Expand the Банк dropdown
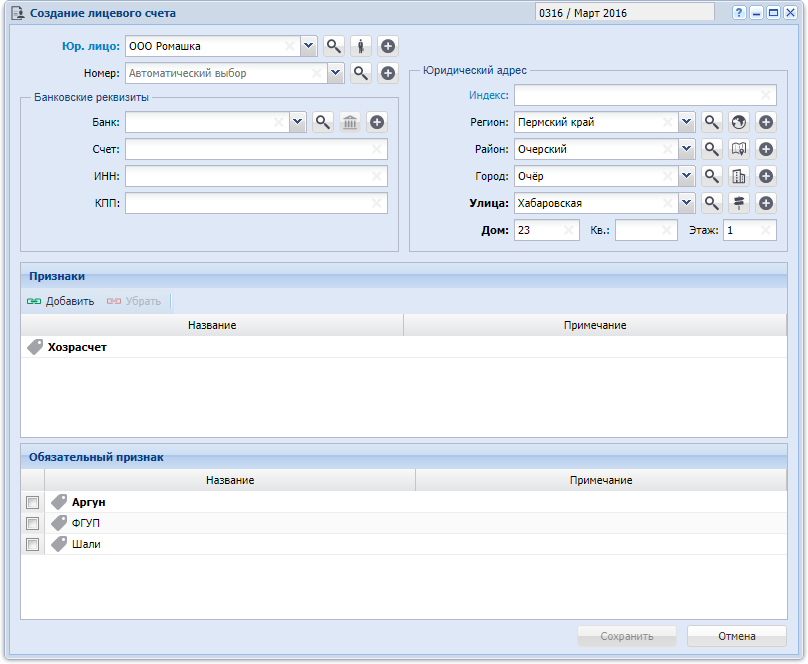808x664 pixels. pos(297,122)
